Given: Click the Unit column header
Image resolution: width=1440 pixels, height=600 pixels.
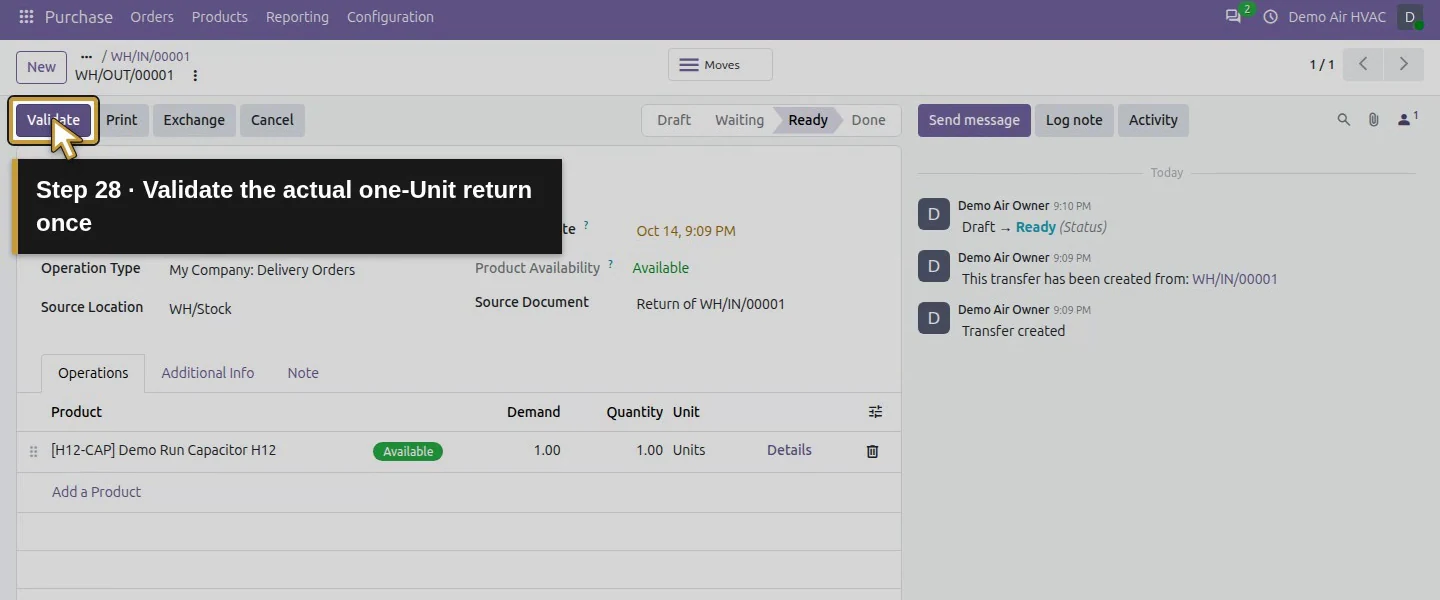Looking at the screenshot, I should pos(686,412).
